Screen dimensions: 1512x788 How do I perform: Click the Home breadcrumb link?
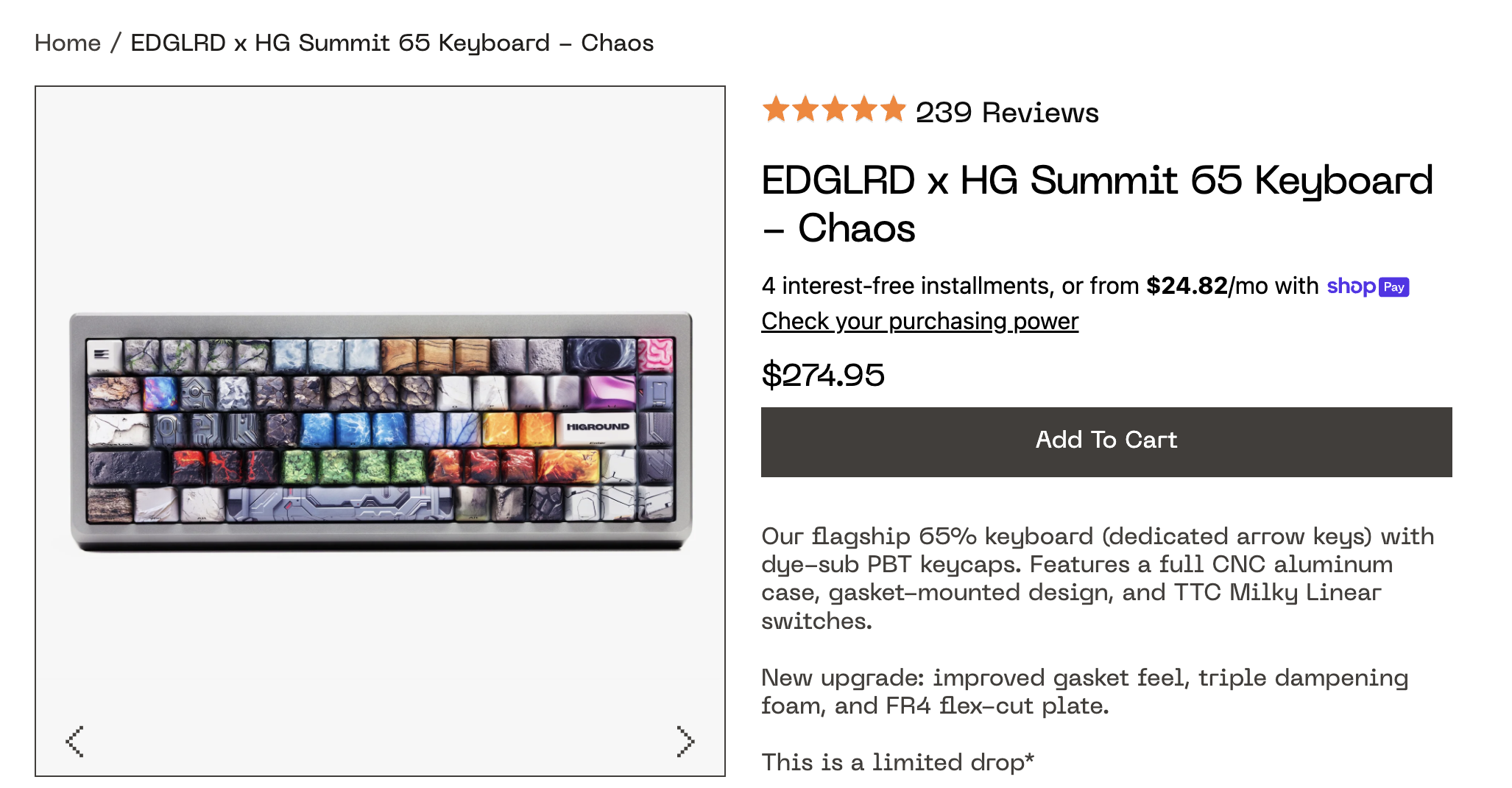tap(68, 43)
